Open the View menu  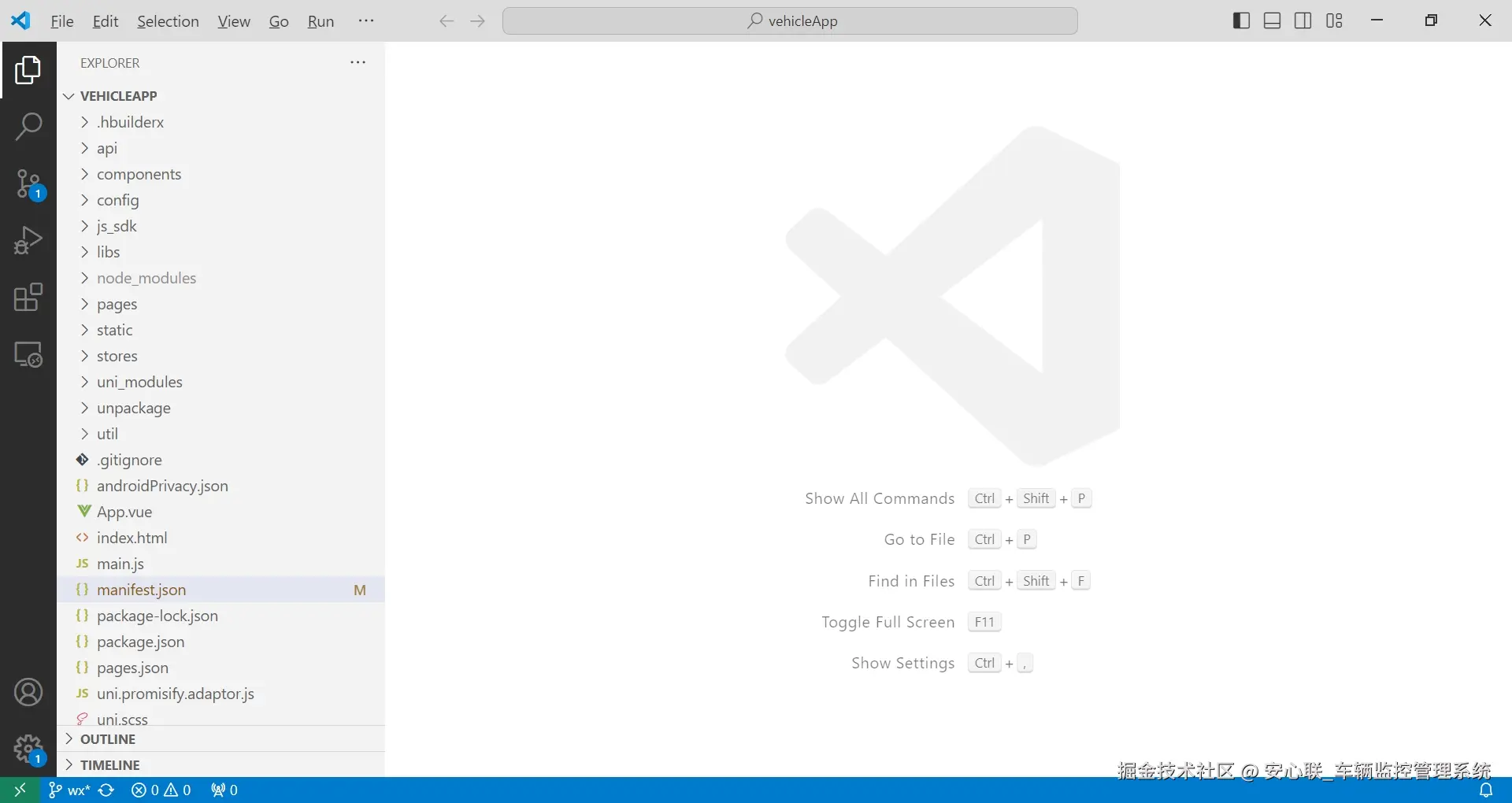(234, 21)
